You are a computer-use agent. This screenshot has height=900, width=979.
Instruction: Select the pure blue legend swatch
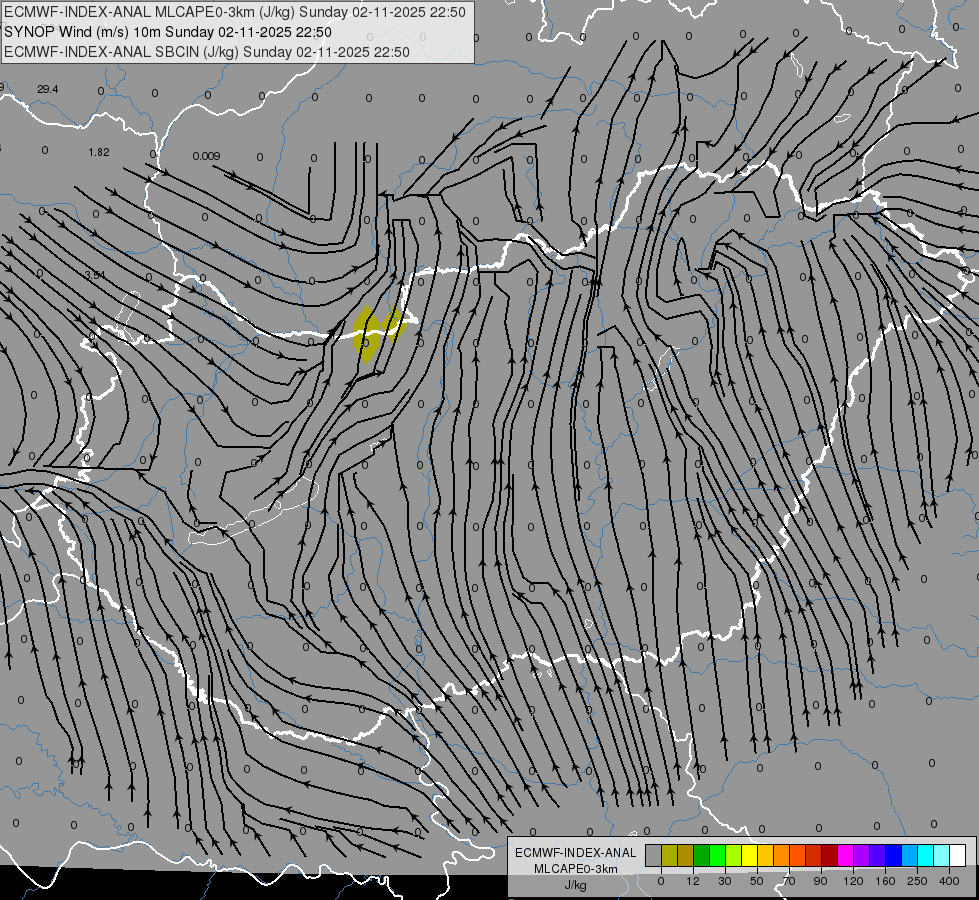tap(894, 856)
